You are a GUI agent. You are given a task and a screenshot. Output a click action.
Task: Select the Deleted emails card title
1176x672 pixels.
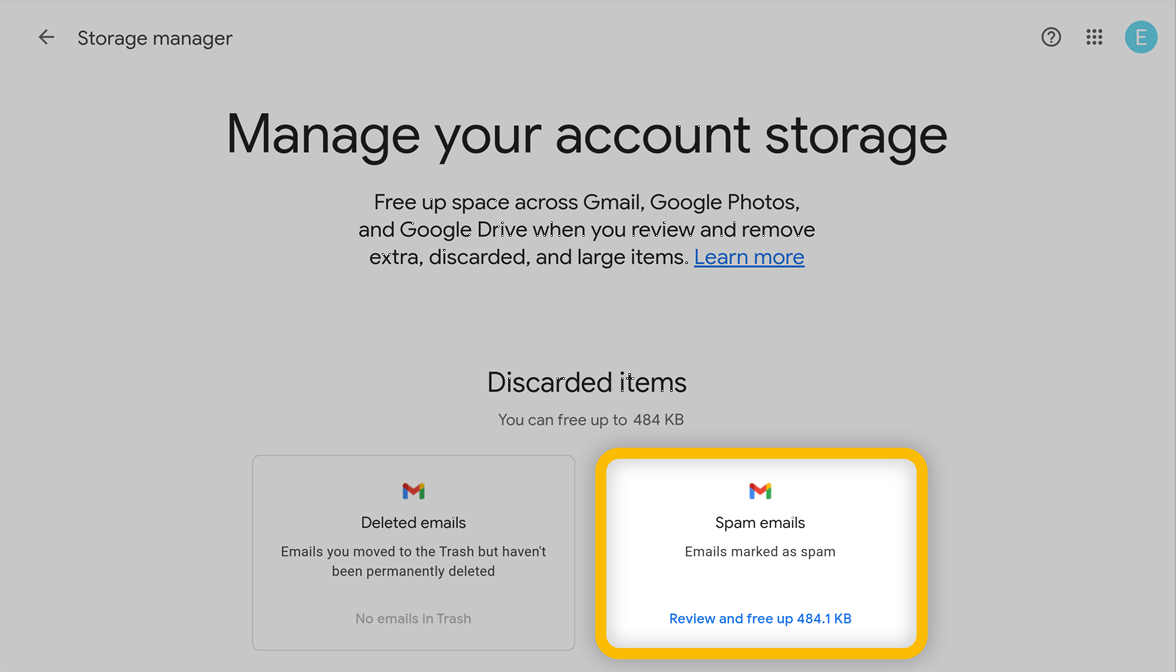(x=413, y=523)
